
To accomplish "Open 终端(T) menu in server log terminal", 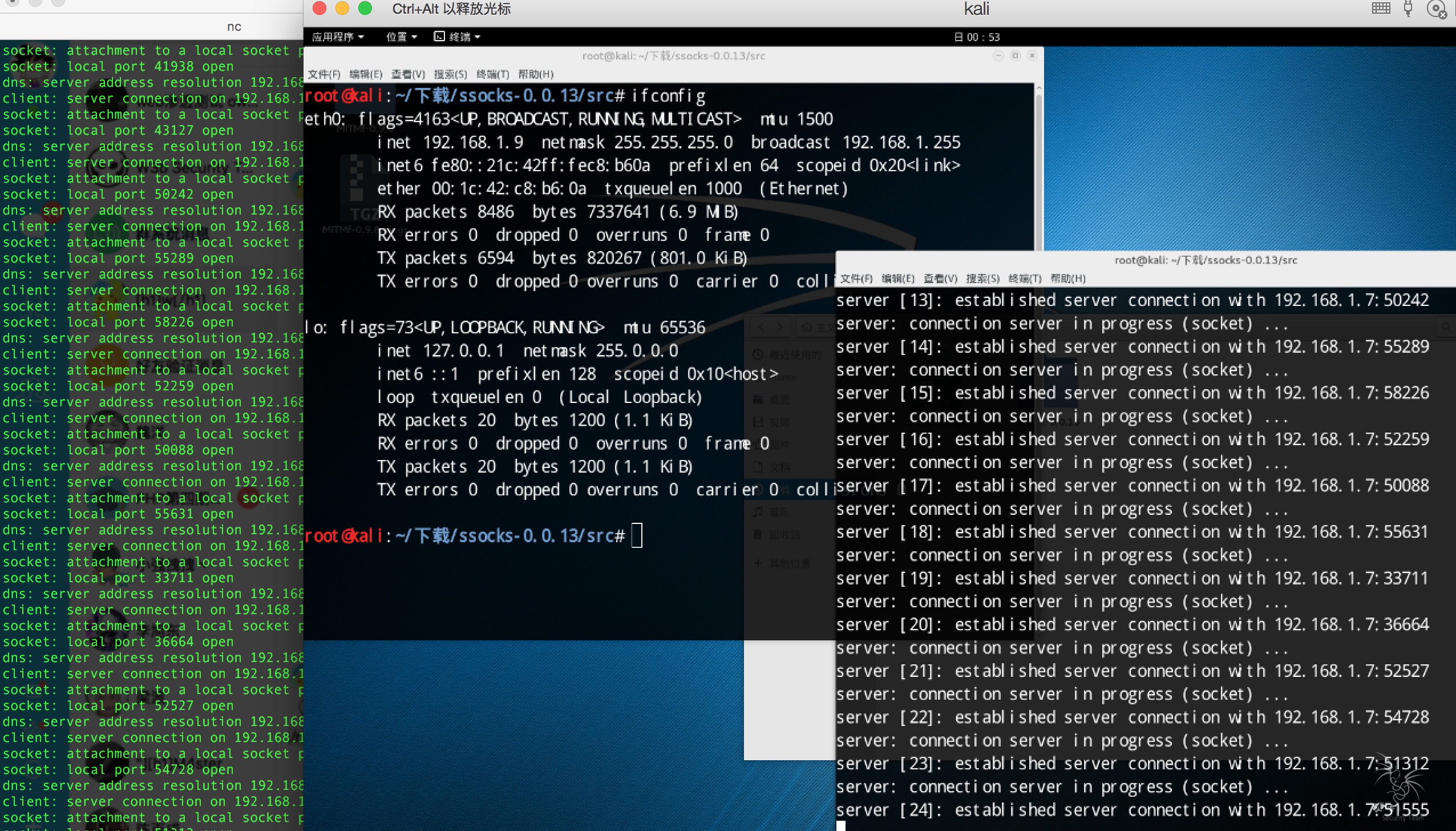I will [x=1025, y=279].
